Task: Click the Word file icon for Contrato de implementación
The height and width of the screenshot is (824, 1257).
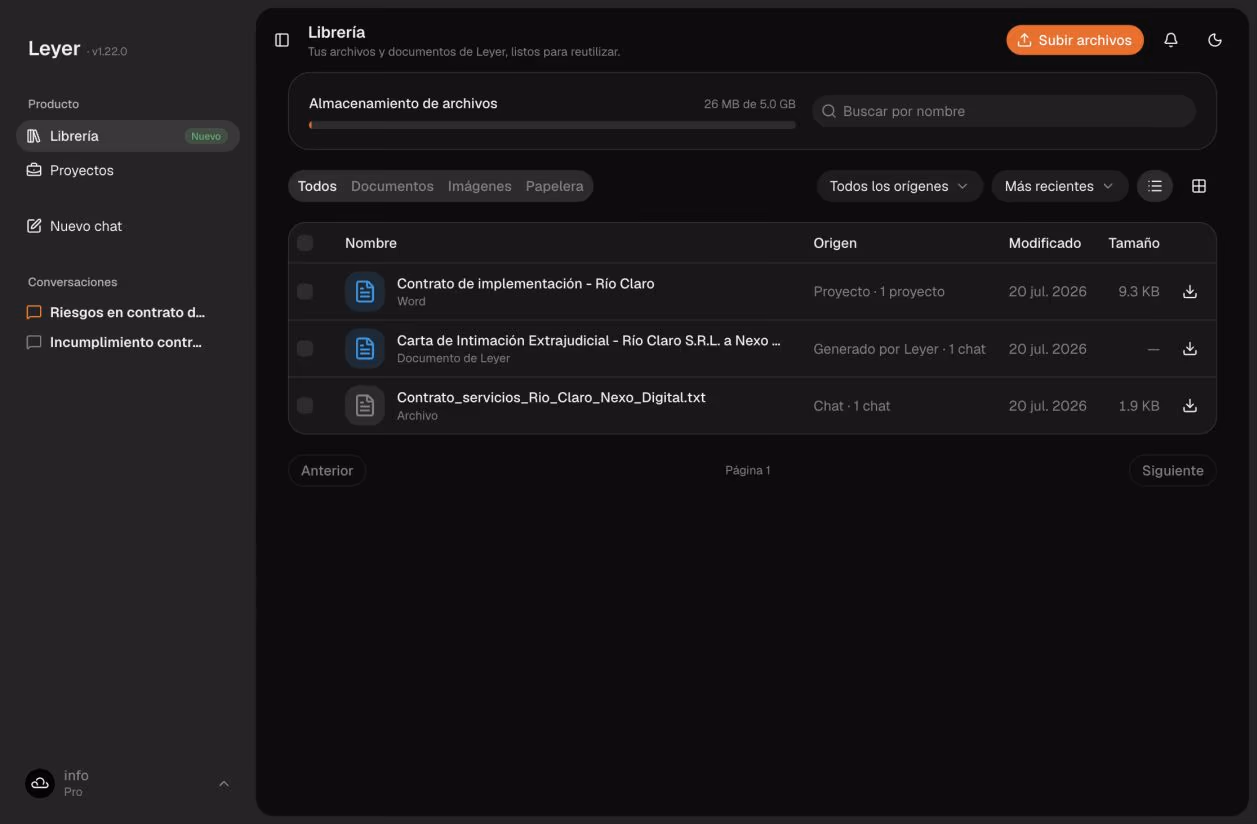Action: (365, 292)
